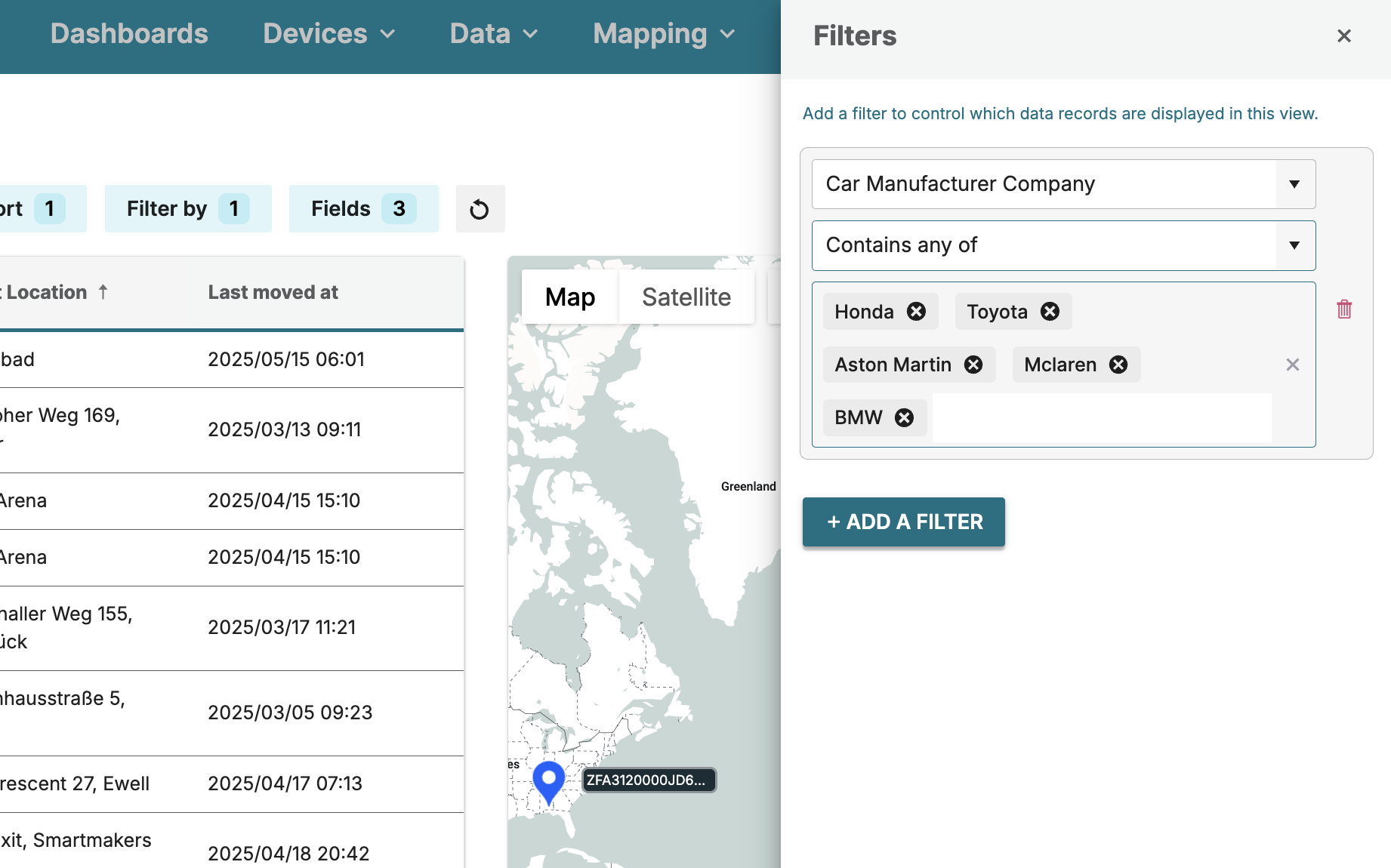
Task: Type in the manufacturer values input
Action: (x=1101, y=417)
